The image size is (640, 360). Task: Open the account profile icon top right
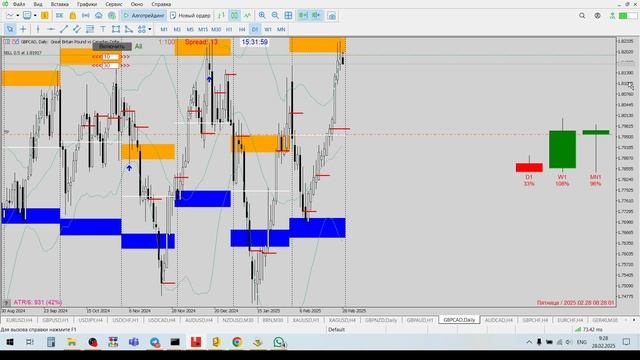[598, 16]
